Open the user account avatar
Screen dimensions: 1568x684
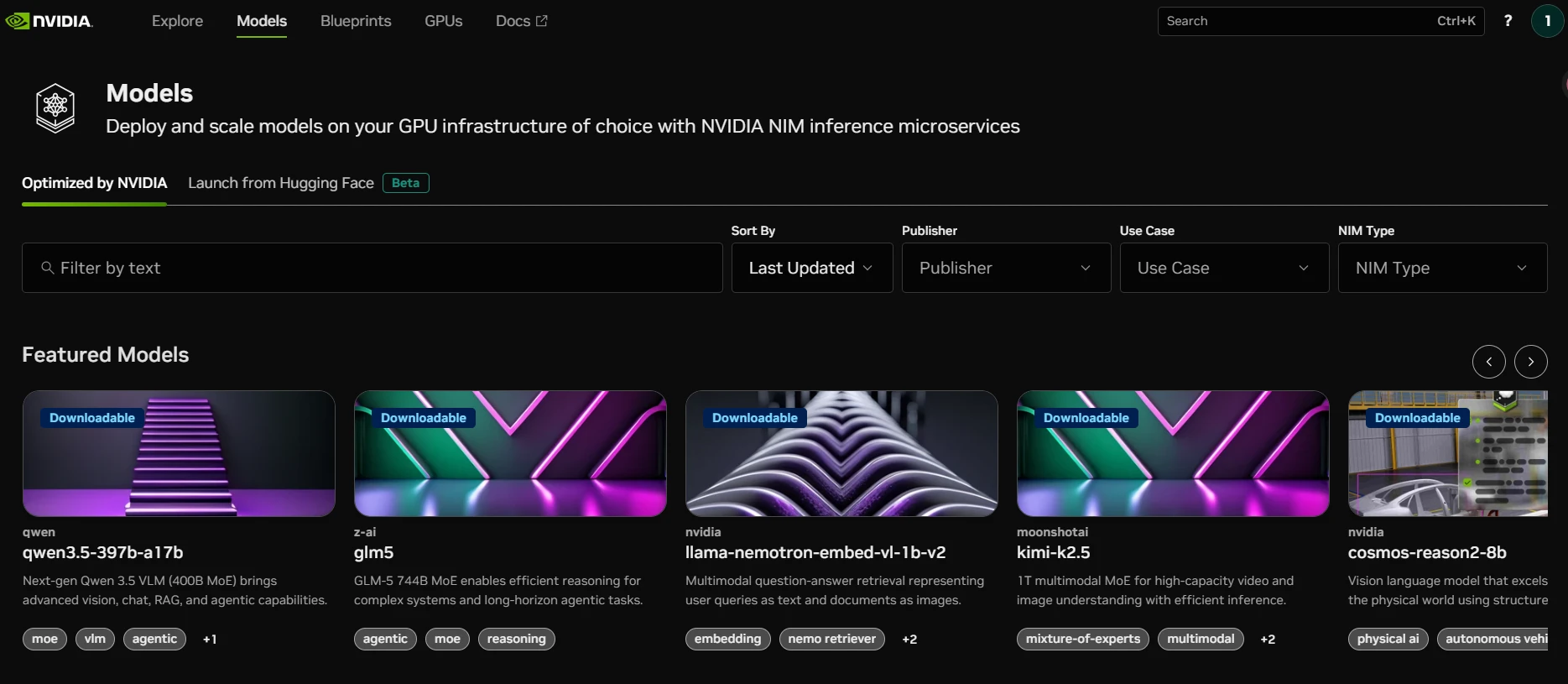click(x=1546, y=21)
